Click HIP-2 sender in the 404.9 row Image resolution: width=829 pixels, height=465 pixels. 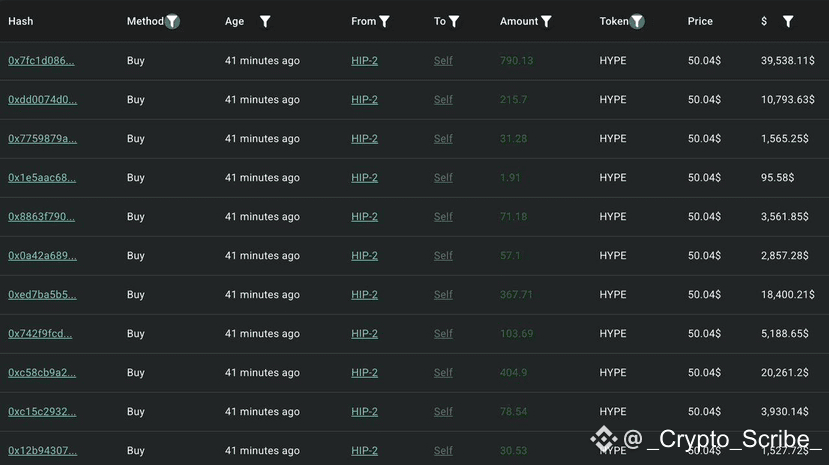pos(364,373)
